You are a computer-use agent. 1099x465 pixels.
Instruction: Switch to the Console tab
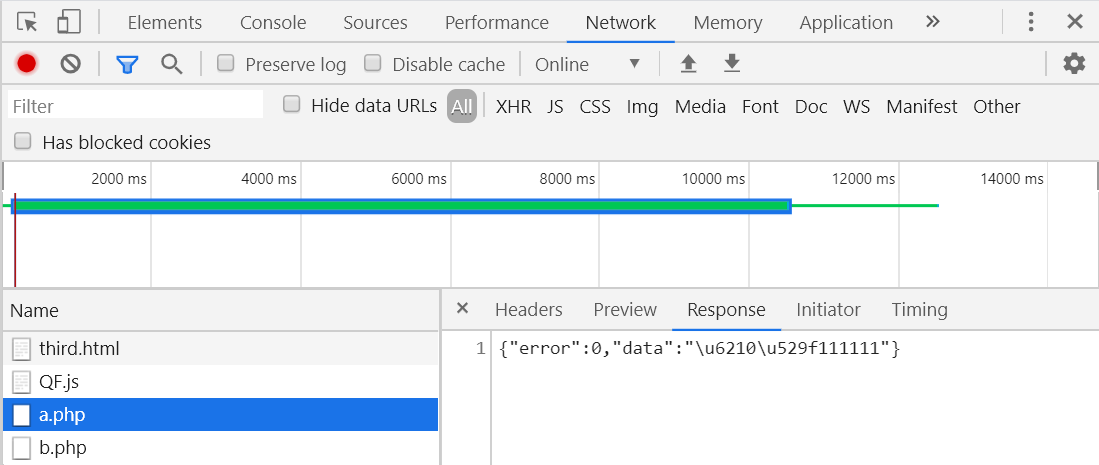point(273,22)
